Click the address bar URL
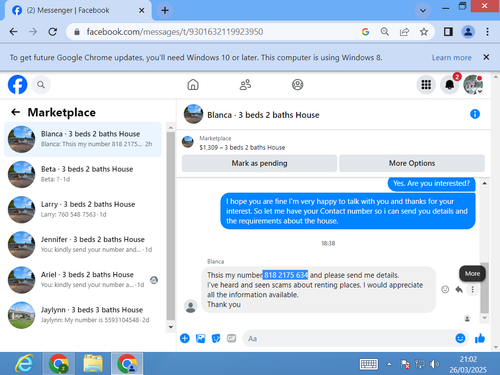This screenshot has height=375, width=500. tap(175, 32)
